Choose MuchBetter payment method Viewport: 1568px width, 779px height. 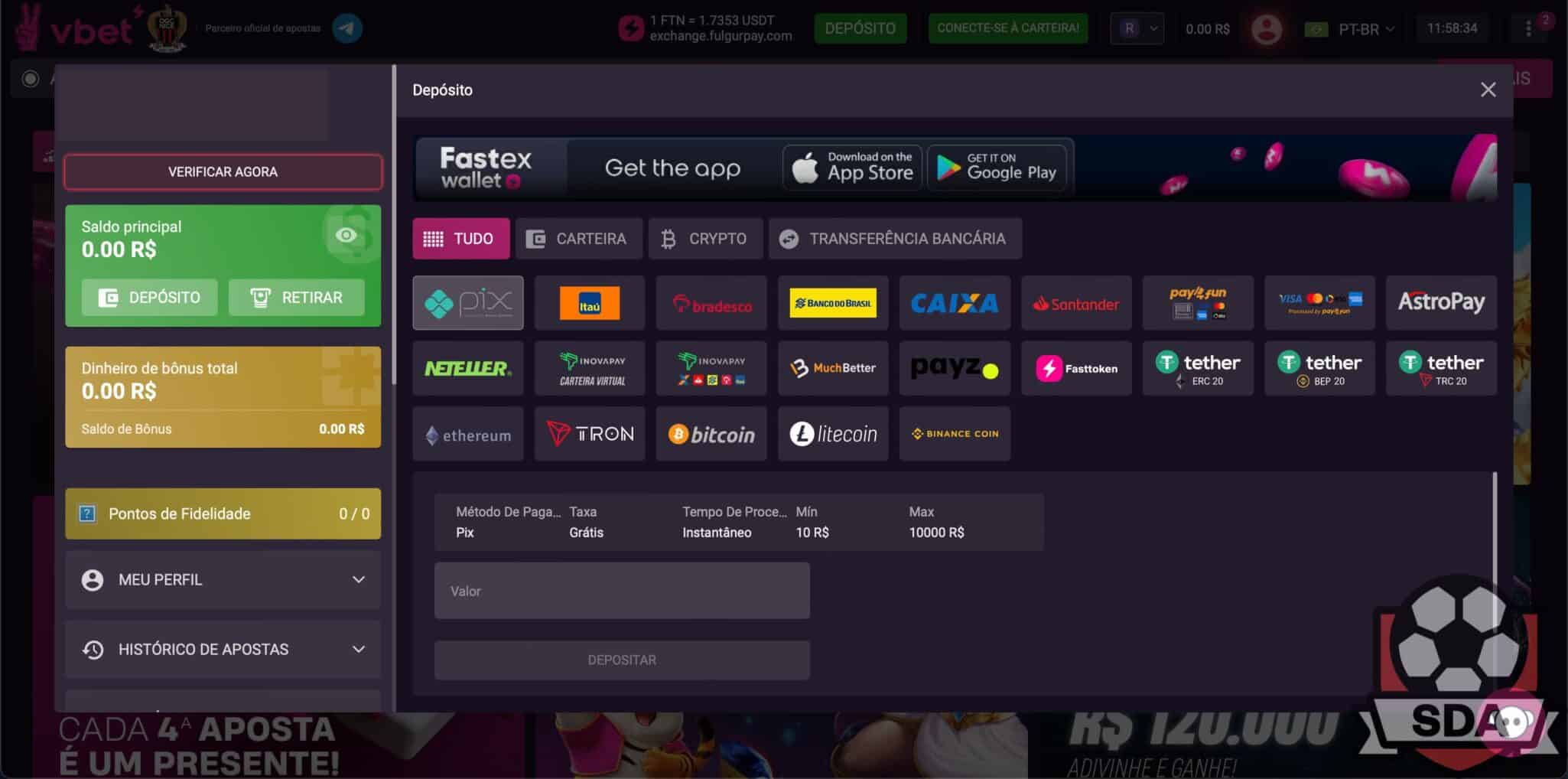[833, 368]
